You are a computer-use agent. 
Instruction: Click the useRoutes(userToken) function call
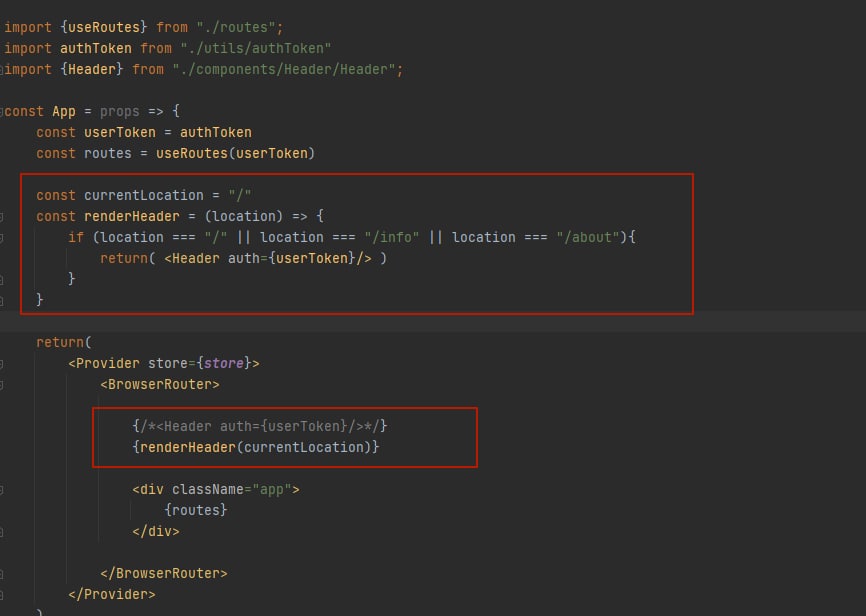[235, 153]
